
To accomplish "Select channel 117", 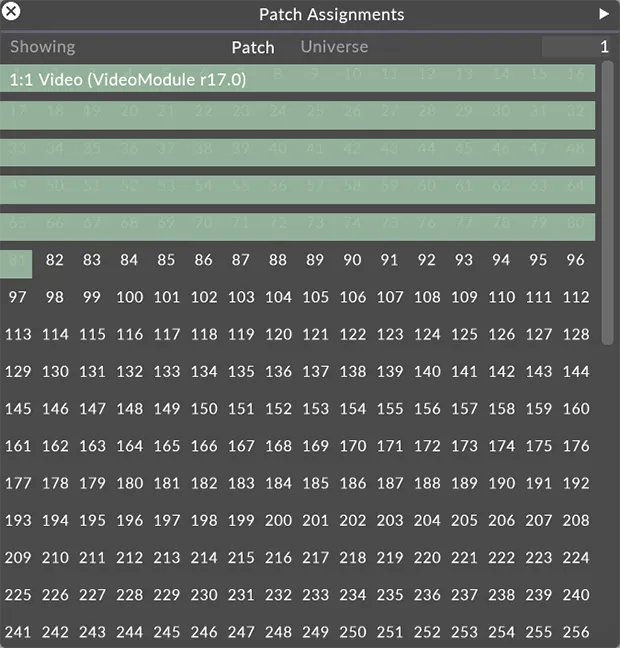I will click(x=167, y=334).
